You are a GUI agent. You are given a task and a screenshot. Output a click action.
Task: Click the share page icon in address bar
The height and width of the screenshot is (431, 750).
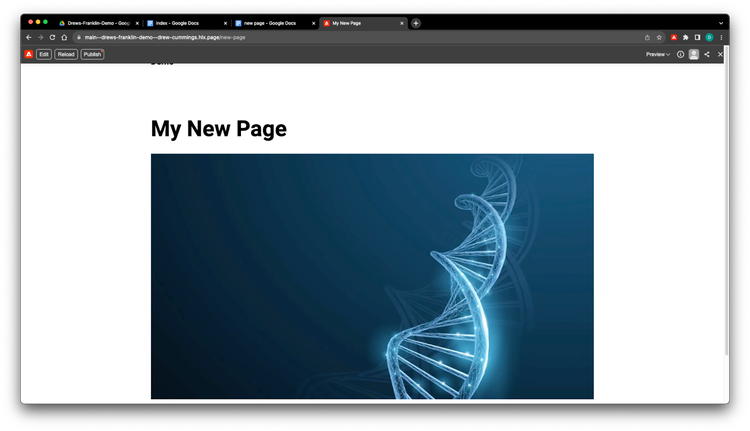647,37
